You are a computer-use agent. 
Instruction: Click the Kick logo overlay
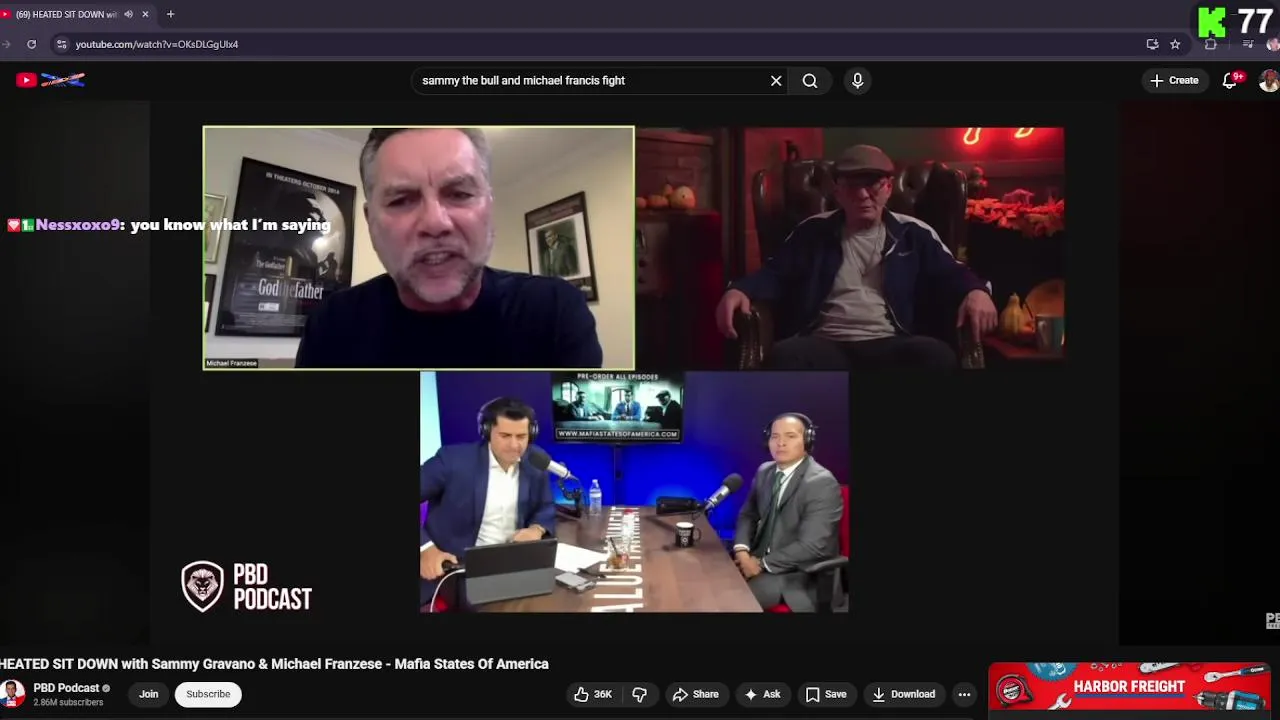tap(1212, 22)
